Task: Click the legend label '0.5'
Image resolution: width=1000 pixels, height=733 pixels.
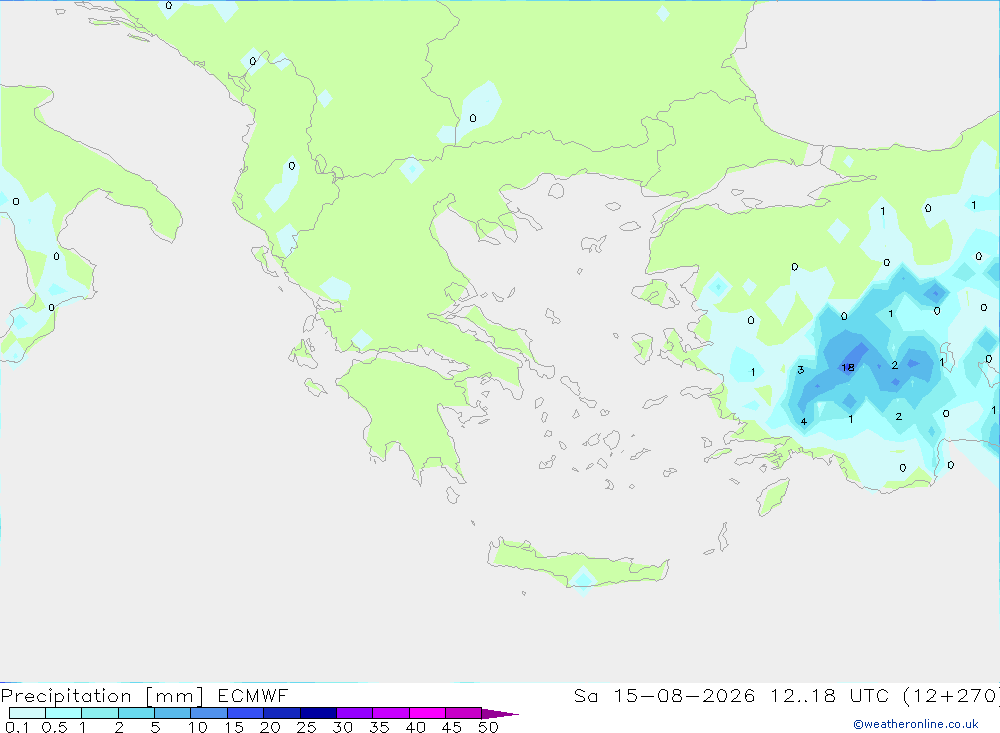Action: [x=54, y=727]
